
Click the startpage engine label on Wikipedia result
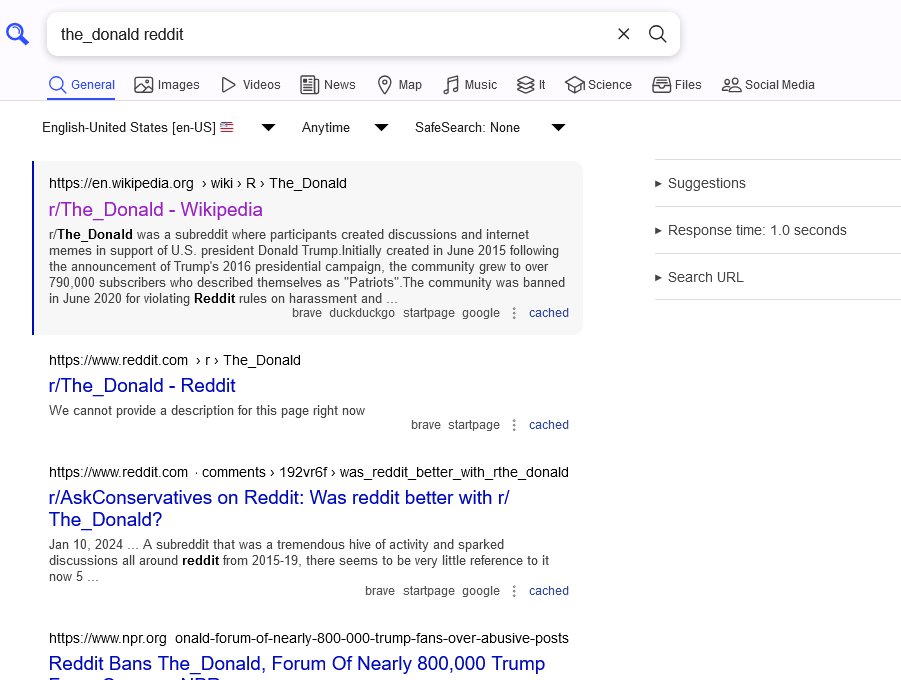[429, 313]
